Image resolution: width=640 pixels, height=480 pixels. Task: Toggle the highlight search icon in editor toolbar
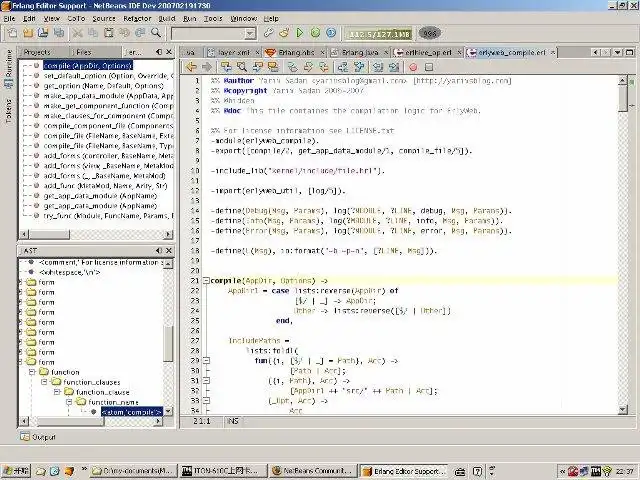click(x=273, y=67)
